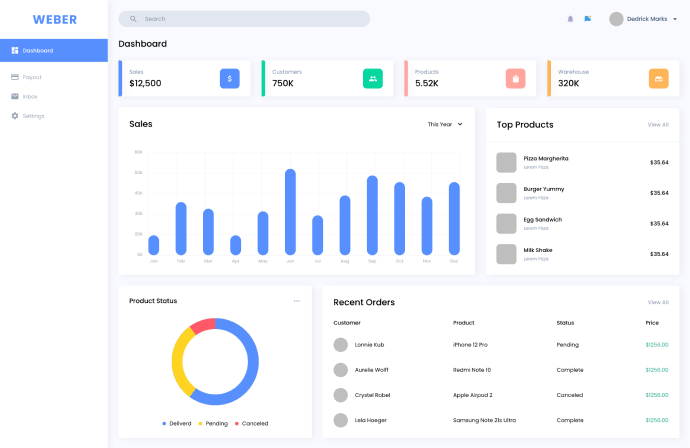Click into the Search input field
Image resolution: width=690 pixels, height=448 pixels.
point(250,19)
